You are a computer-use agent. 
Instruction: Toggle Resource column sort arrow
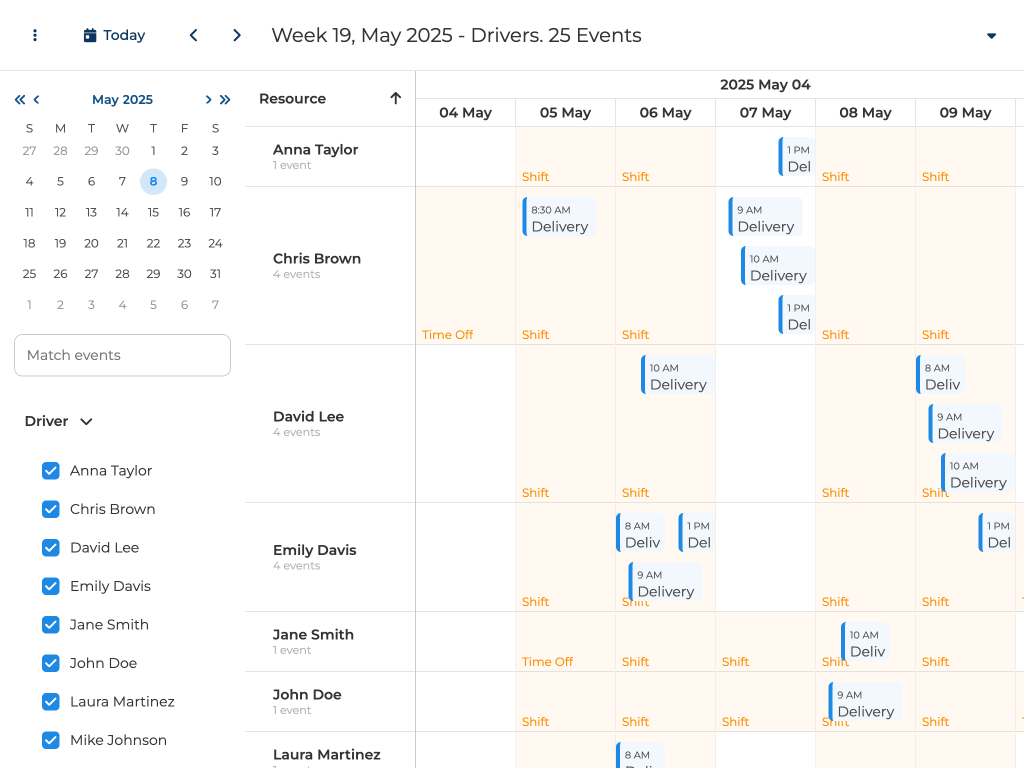(x=395, y=98)
